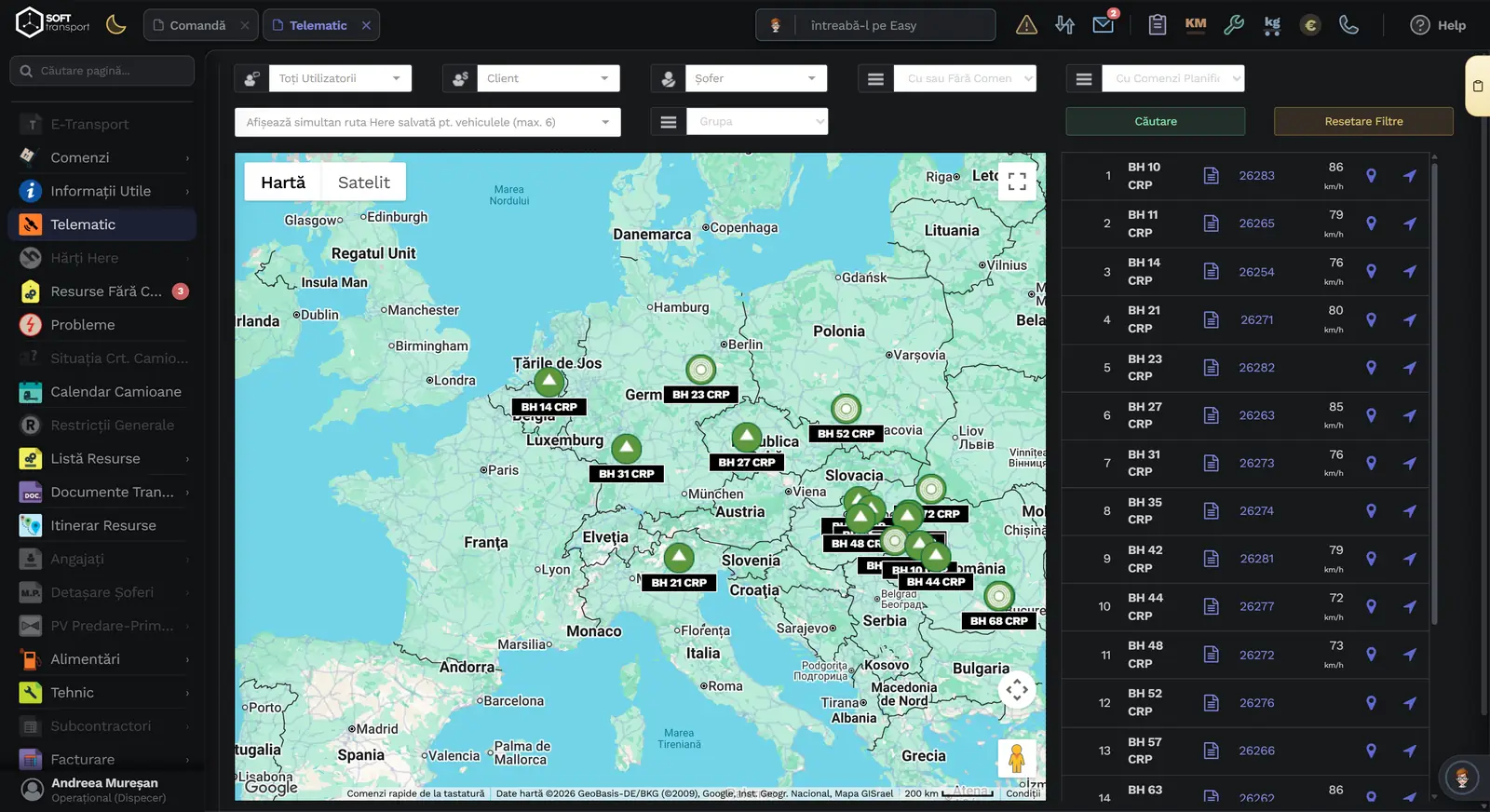Open Informații Utile in the sidebar
Screen dimensions: 1490x812
102,191
